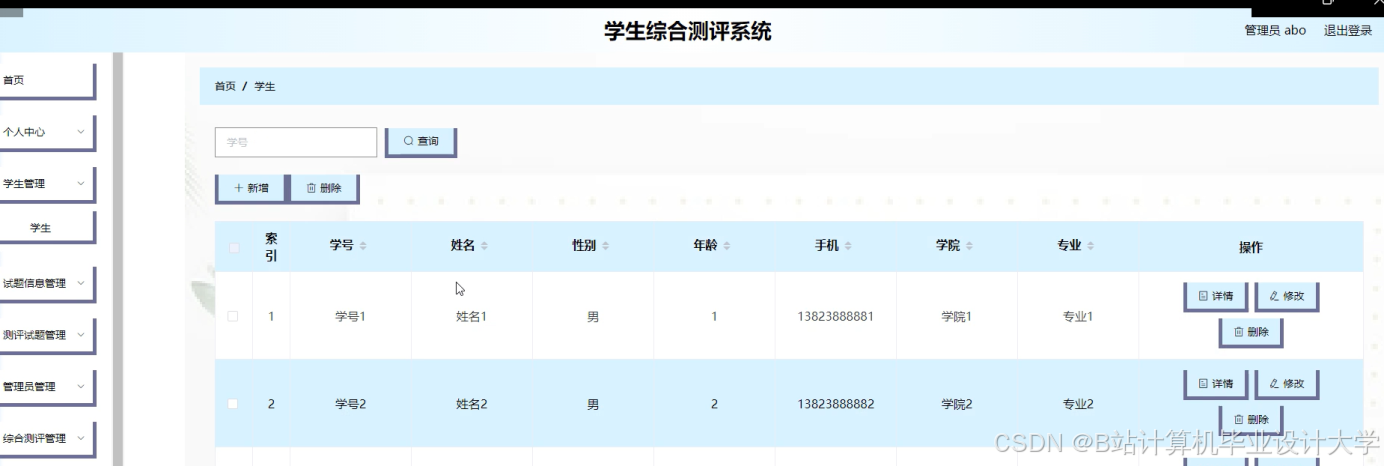Sort by the 学院 column arrows
The width and height of the screenshot is (1384, 466).
click(969, 246)
